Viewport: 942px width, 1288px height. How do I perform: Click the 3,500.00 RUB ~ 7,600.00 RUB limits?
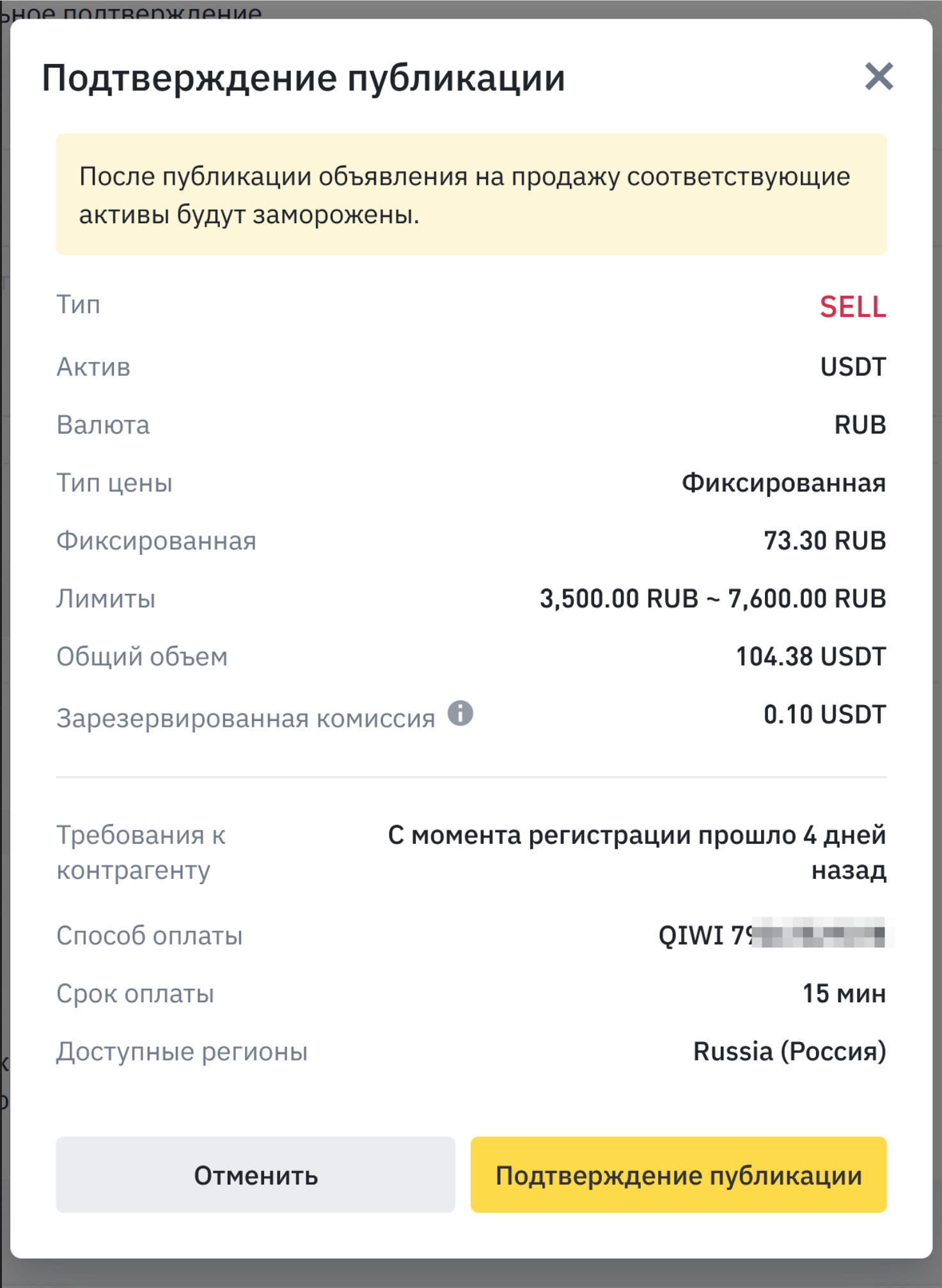[712, 599]
